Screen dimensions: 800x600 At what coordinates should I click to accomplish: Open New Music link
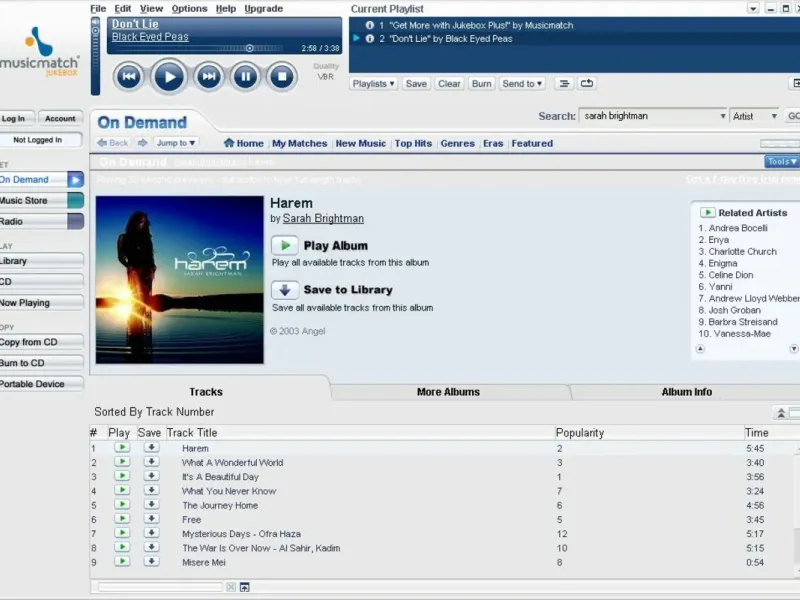[x=361, y=143]
